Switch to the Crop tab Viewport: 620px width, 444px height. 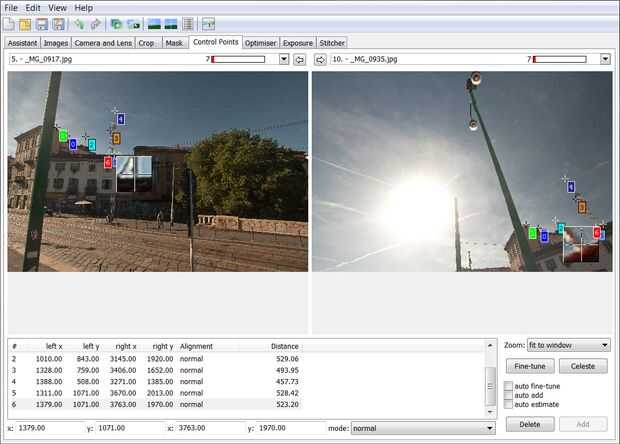149,43
